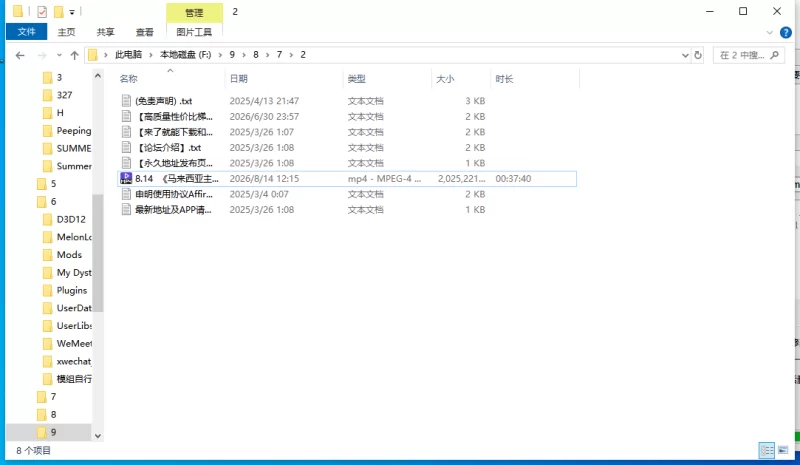Switch to the 共享 ribbon tab
Screen dimensions: 800x465
point(106,32)
